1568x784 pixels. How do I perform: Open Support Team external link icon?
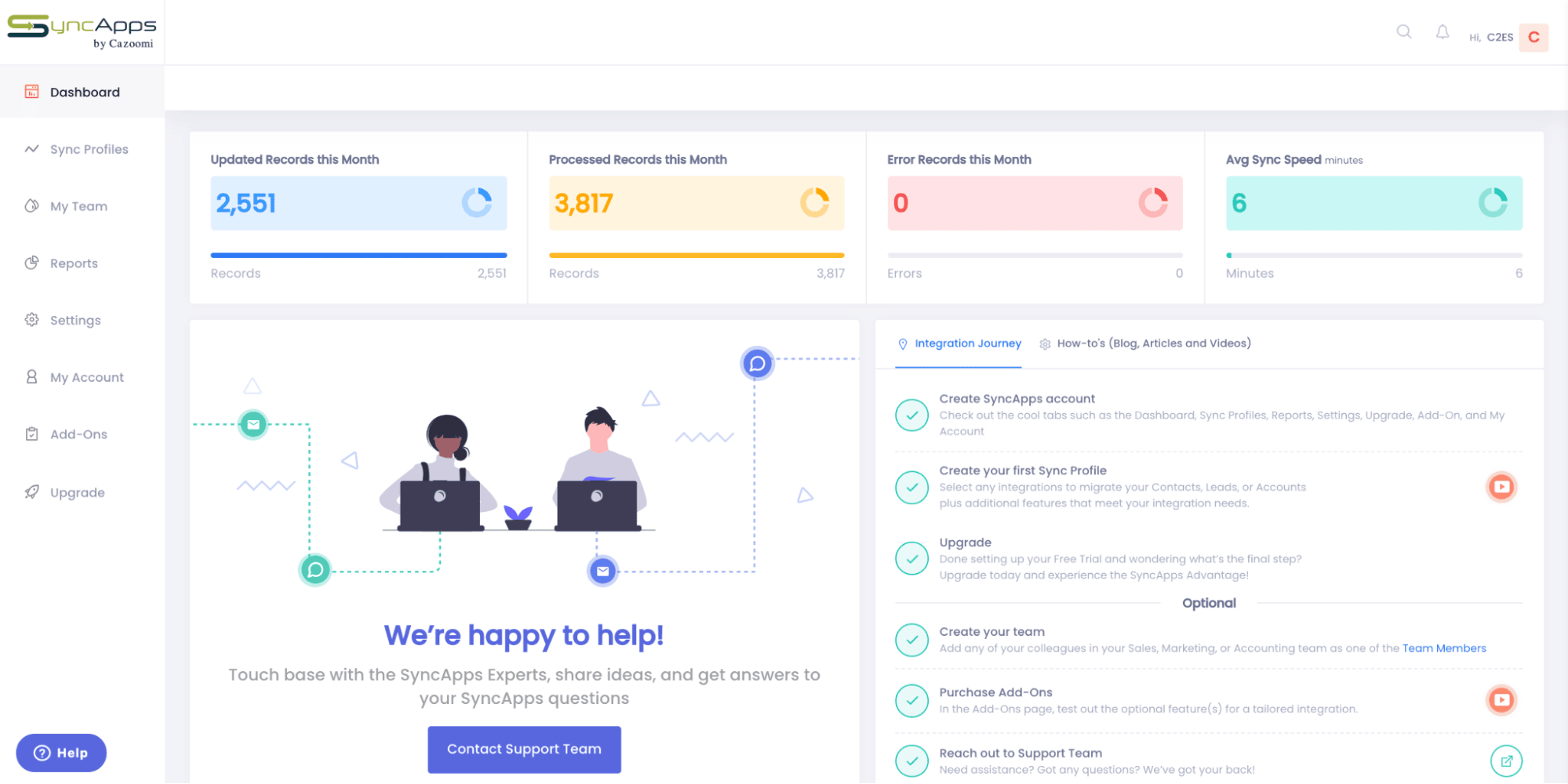pos(1506,760)
